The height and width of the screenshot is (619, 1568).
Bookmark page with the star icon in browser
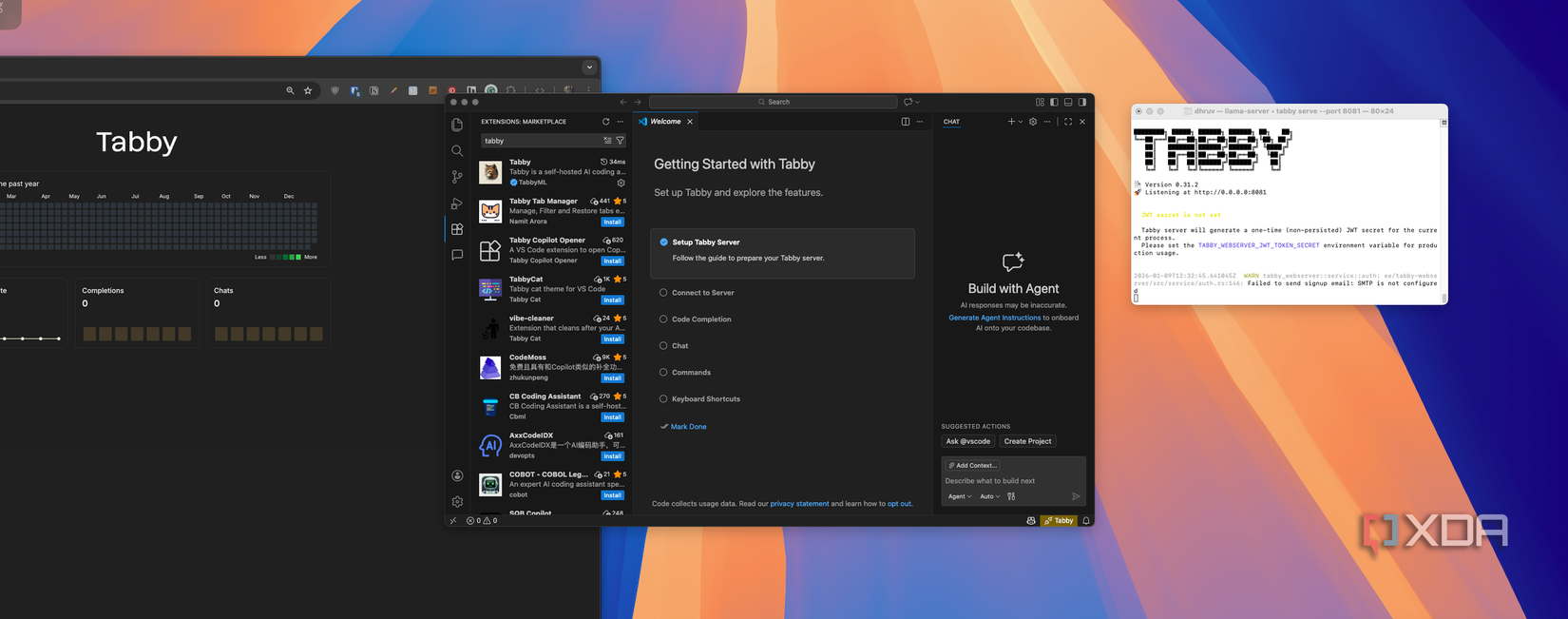tap(308, 90)
